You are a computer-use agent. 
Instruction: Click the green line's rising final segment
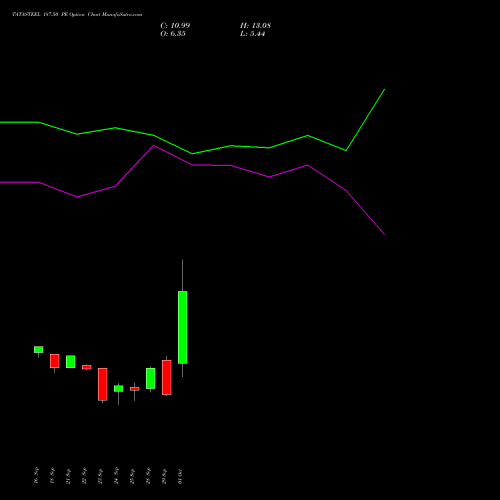point(366,120)
